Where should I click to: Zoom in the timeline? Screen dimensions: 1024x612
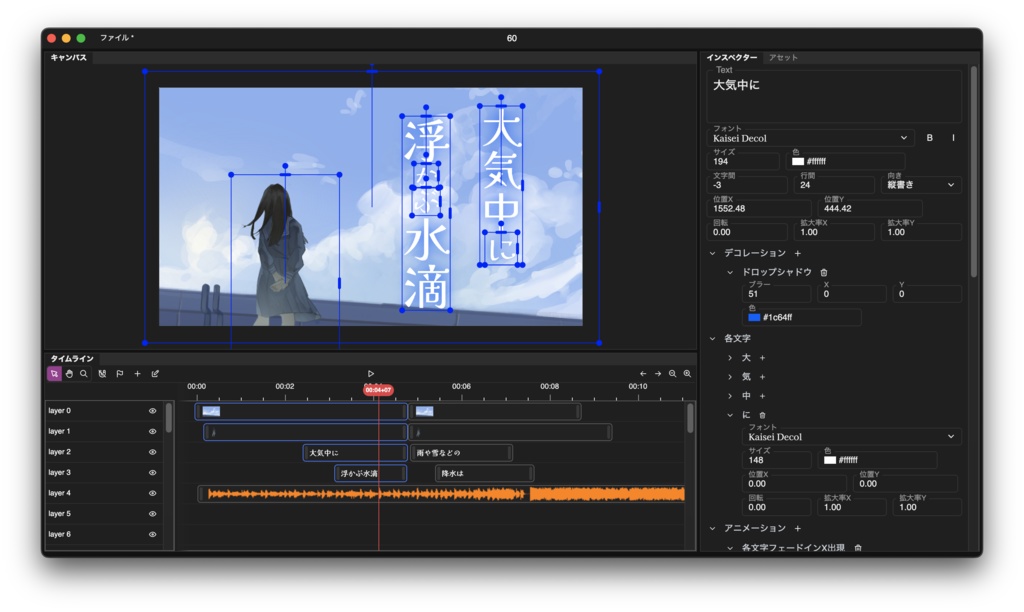coord(688,374)
